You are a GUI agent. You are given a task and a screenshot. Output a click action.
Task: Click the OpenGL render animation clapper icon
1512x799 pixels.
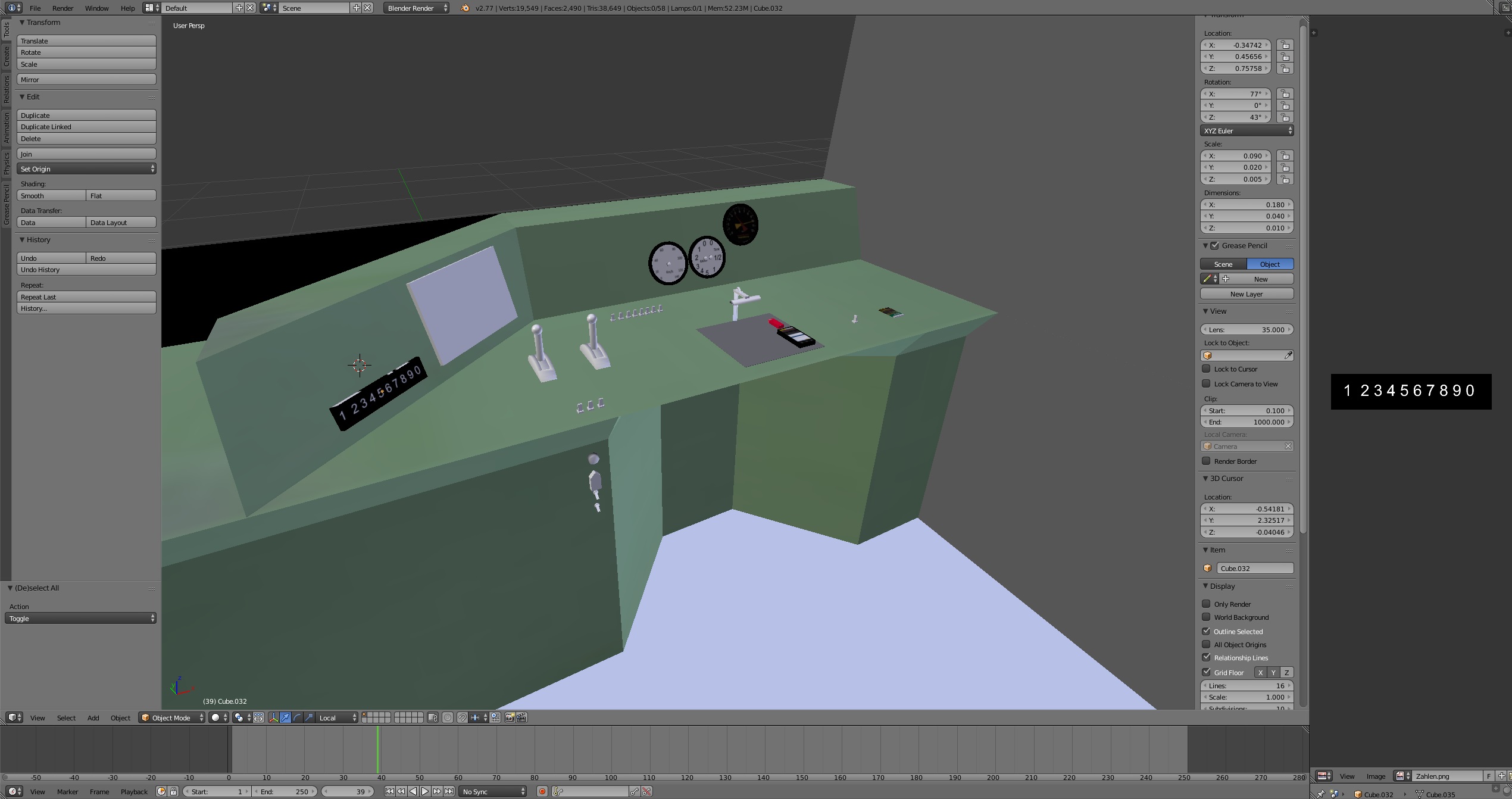click(x=521, y=717)
